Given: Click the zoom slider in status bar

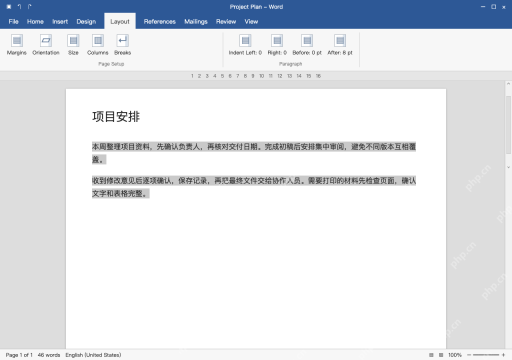Looking at the screenshot, I should [x=486, y=355].
